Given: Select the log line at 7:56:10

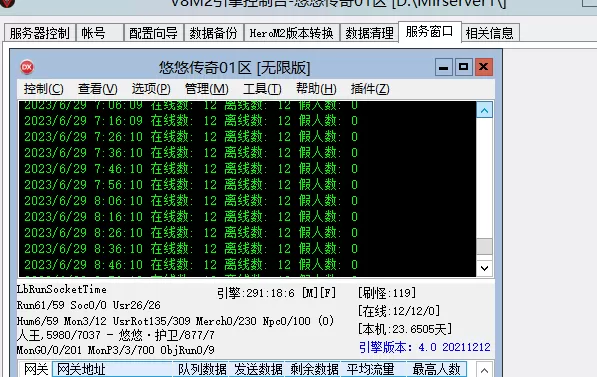Looking at the screenshot, I should tap(191, 185).
